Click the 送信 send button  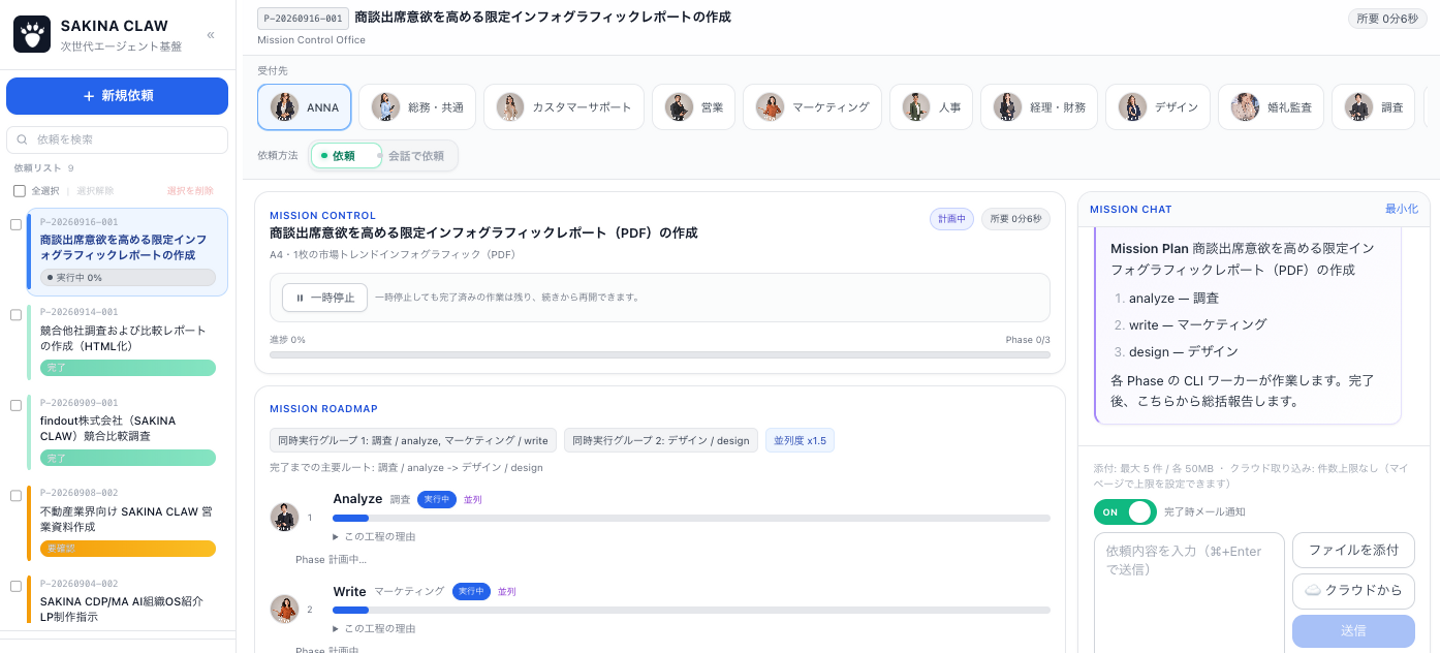click(x=1353, y=631)
